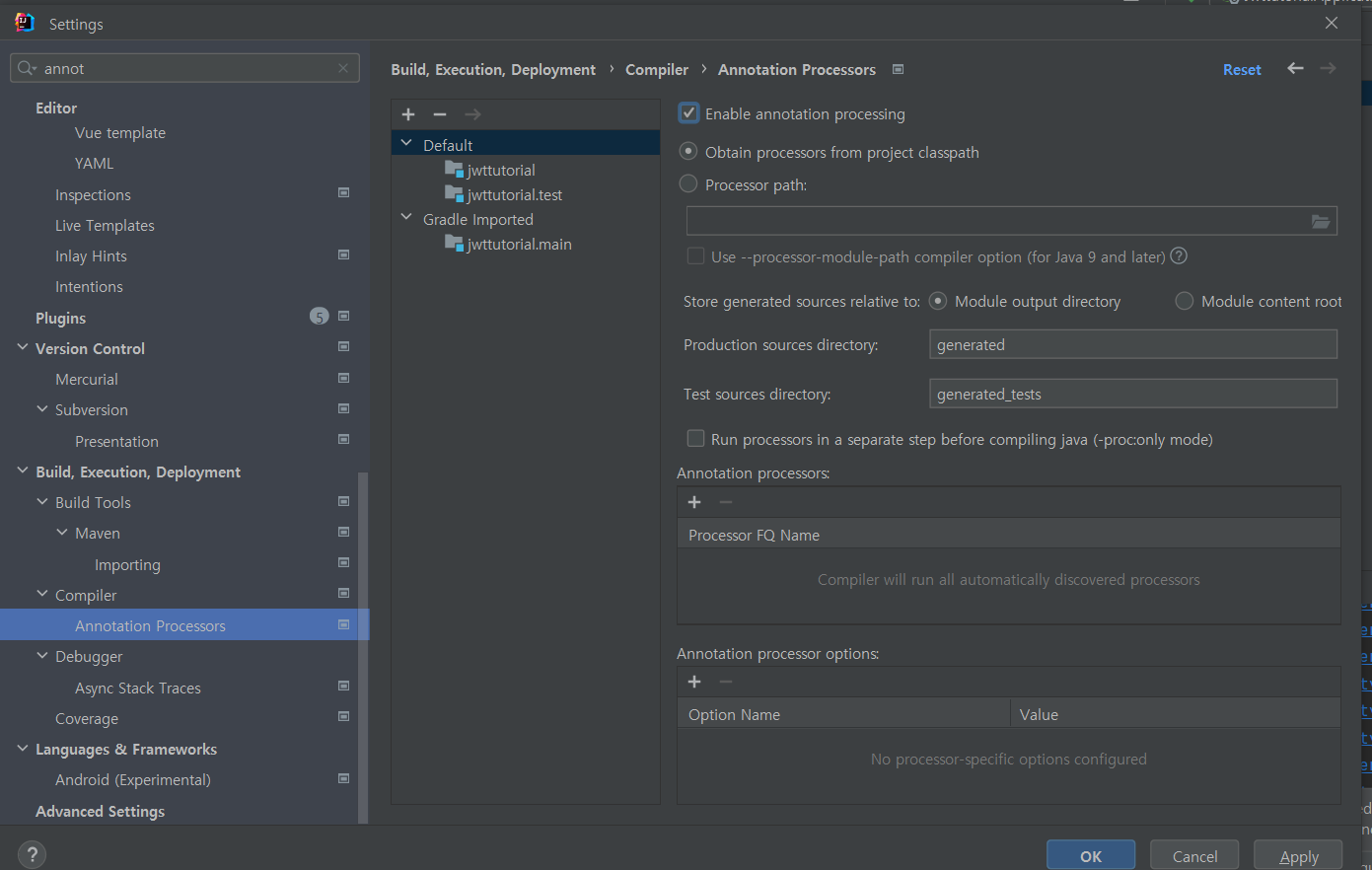Open Advanced Settings page
This screenshot has height=870, width=1372.
(100, 811)
